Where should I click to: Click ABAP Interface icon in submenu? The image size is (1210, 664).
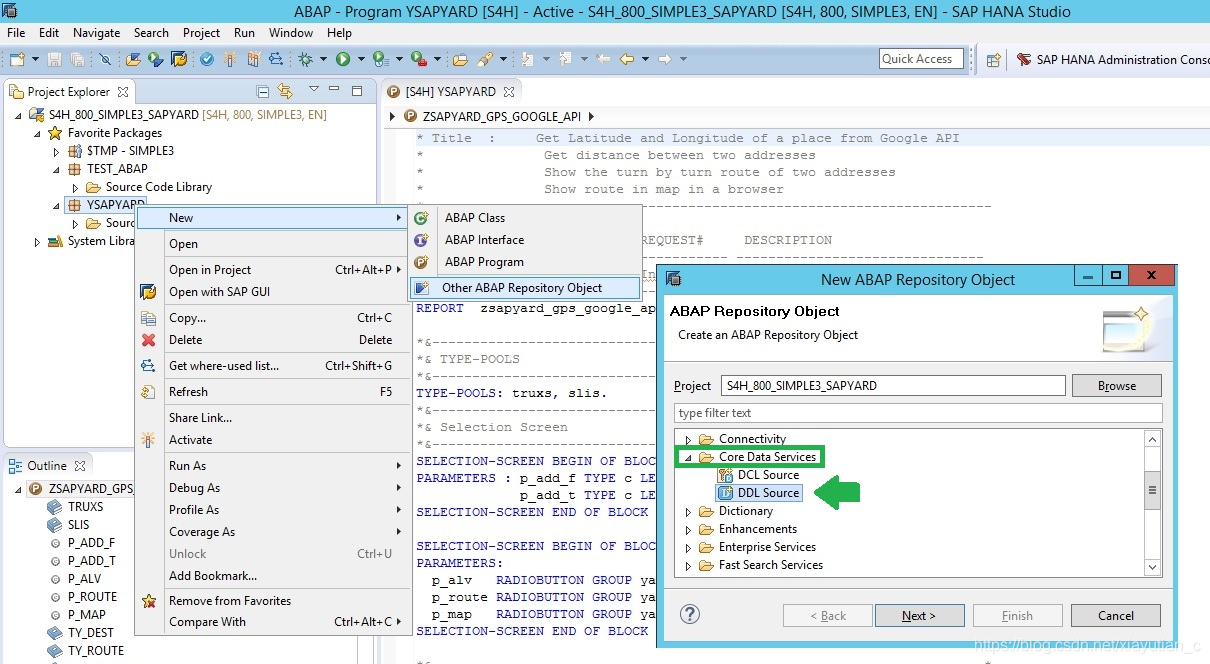pyautogui.click(x=422, y=239)
